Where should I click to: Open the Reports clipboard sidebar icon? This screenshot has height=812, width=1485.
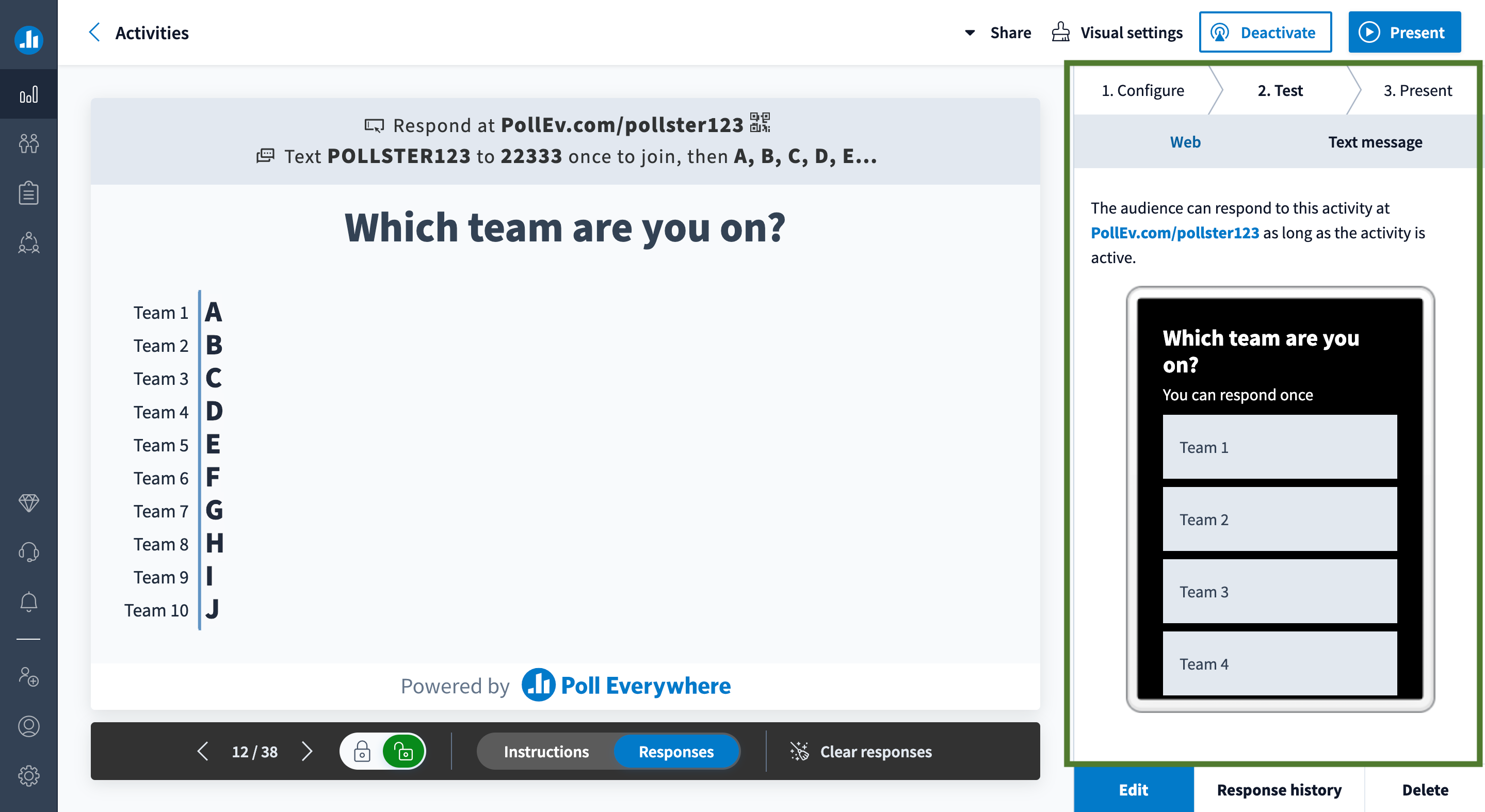29,193
